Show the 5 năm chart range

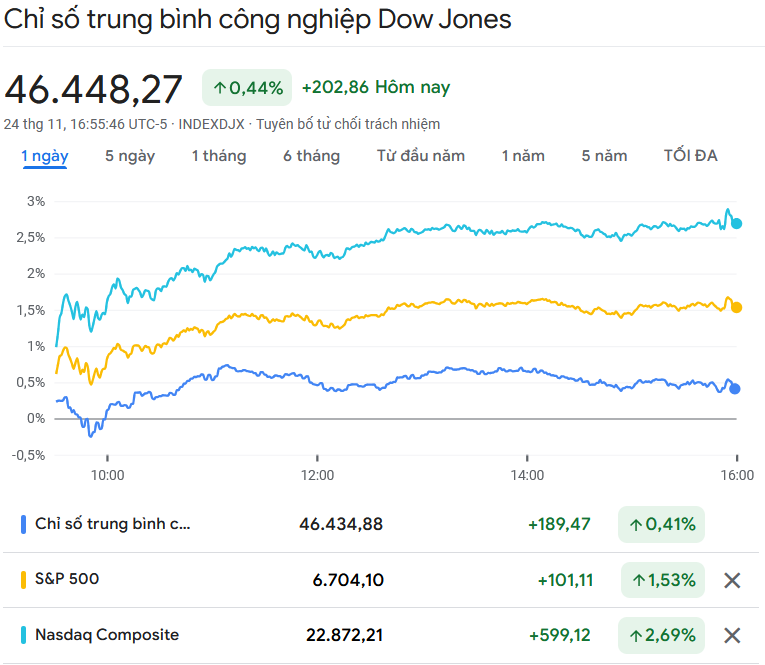[604, 156]
